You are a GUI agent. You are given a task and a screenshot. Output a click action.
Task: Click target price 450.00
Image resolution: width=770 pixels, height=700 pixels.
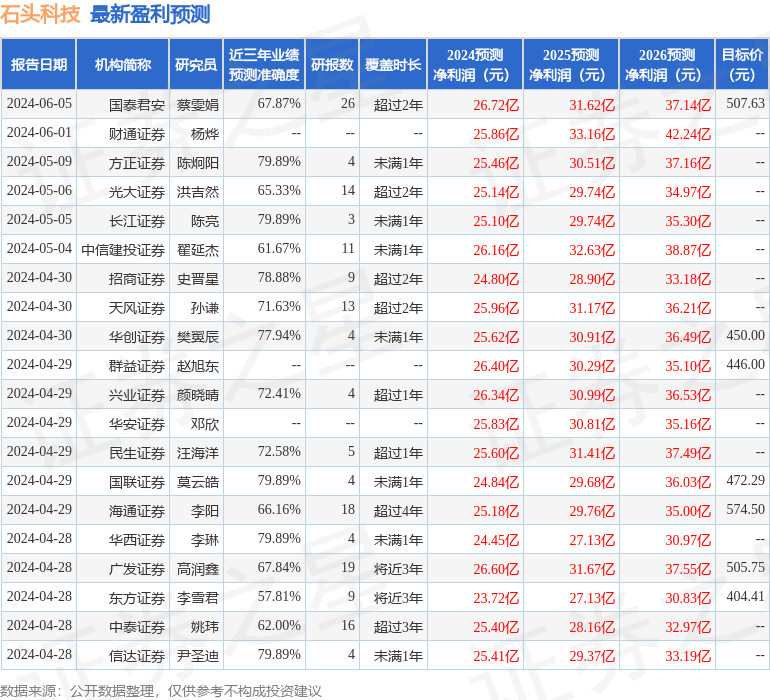click(745, 336)
